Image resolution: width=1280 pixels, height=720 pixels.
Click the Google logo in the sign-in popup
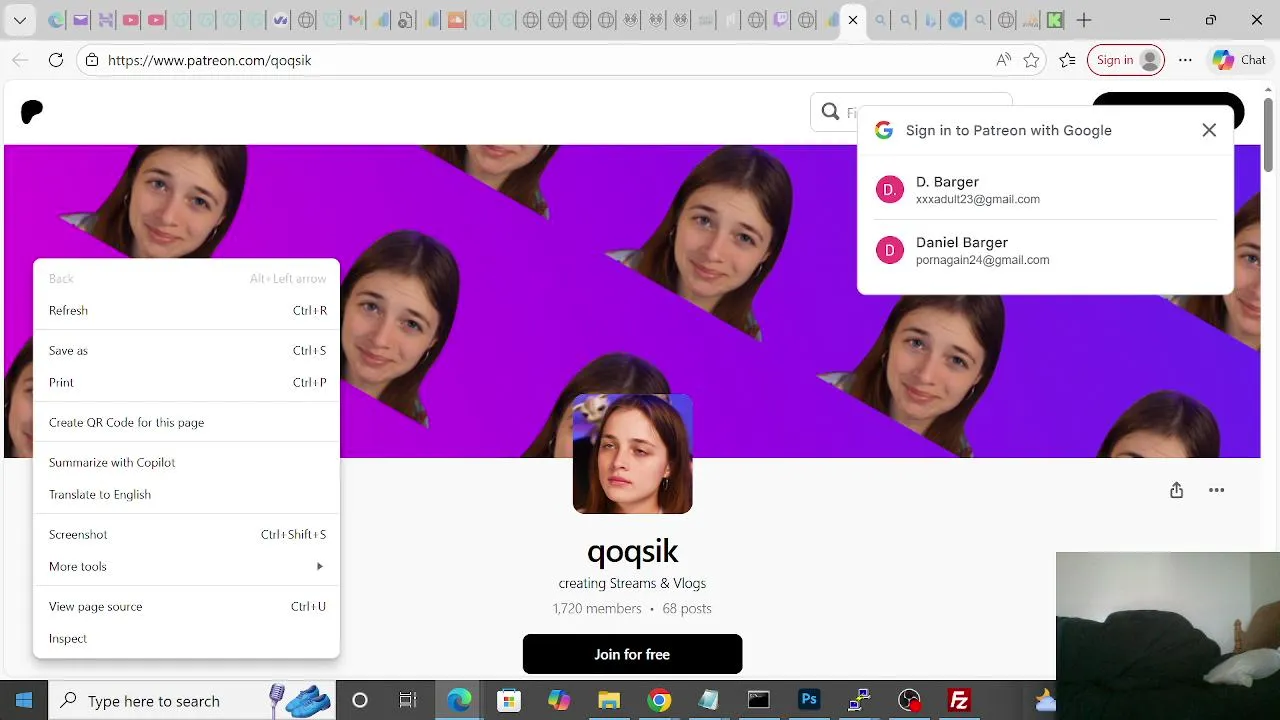pyautogui.click(x=883, y=130)
